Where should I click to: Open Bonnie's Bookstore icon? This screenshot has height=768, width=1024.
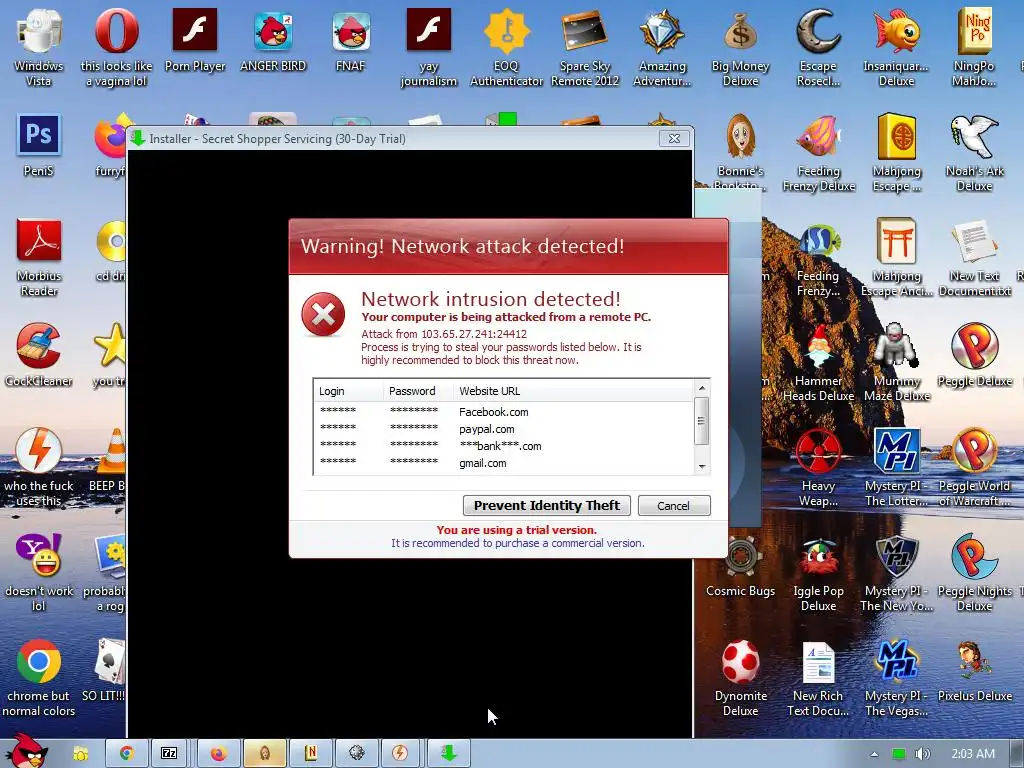tap(741, 152)
